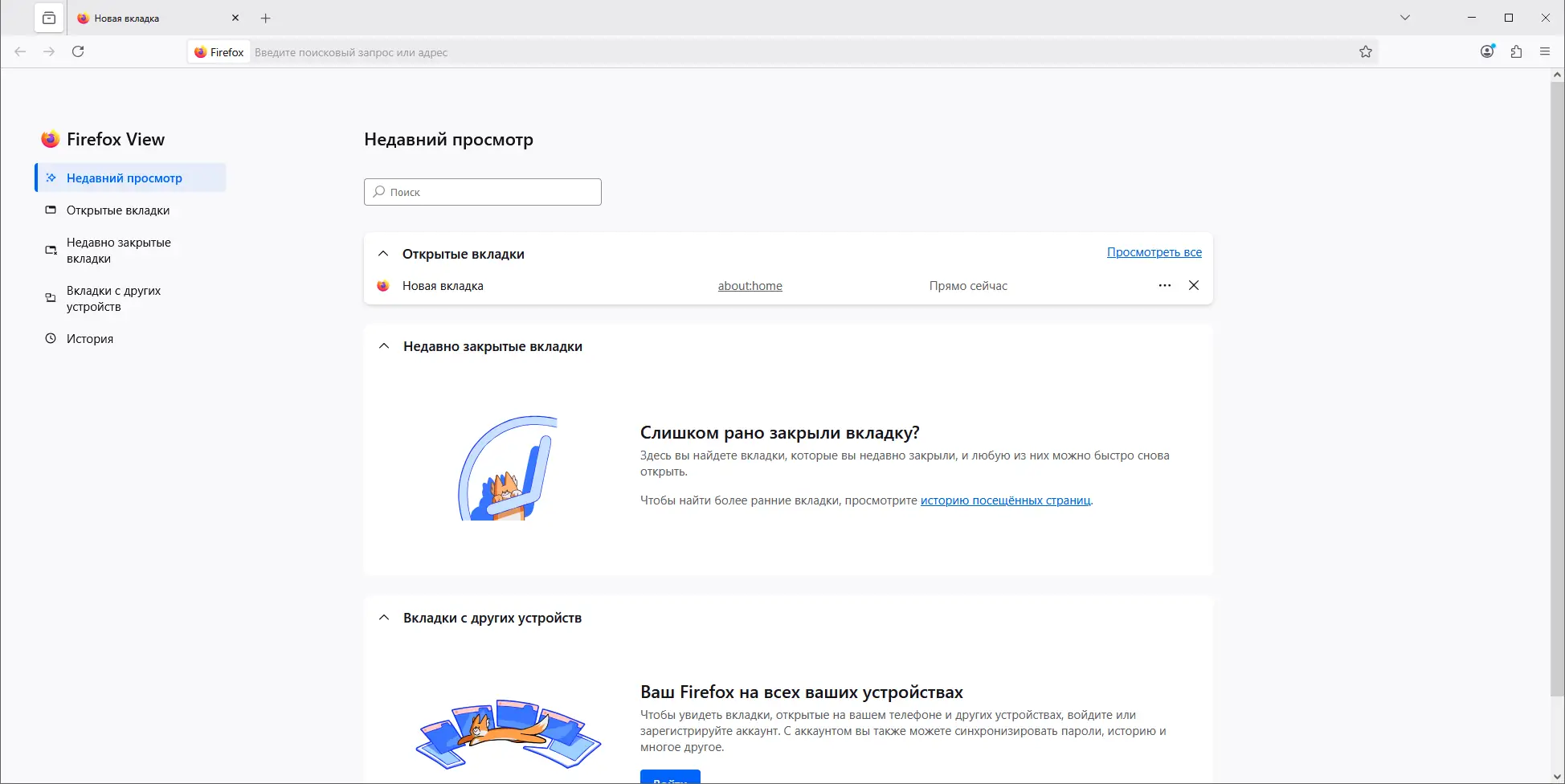Viewport: 1565px width, 784px height.
Task: Click the scrollbar up arrow
Action: (1557, 75)
